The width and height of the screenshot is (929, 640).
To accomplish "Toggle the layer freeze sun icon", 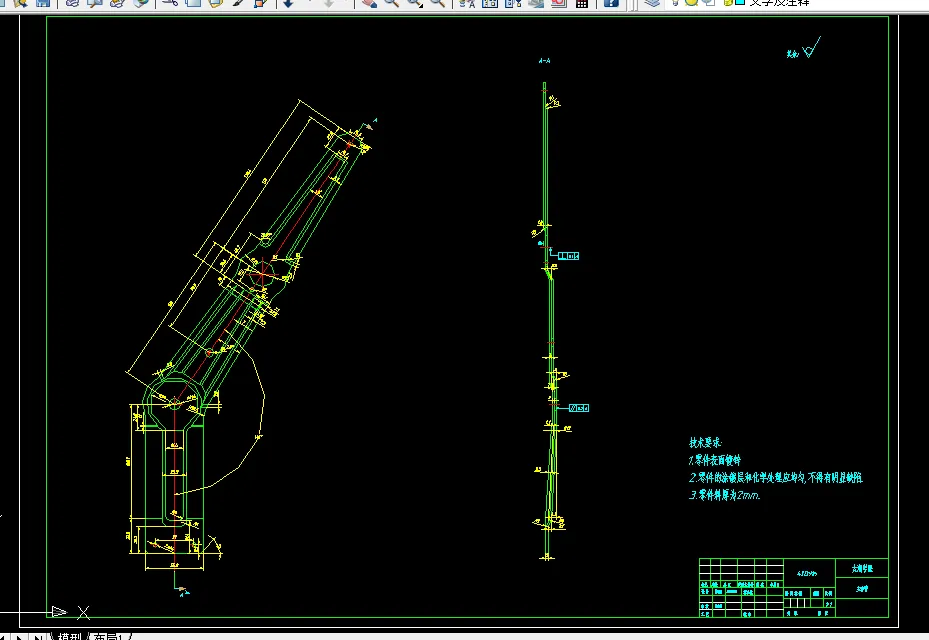I will pyautogui.click(x=691, y=2).
